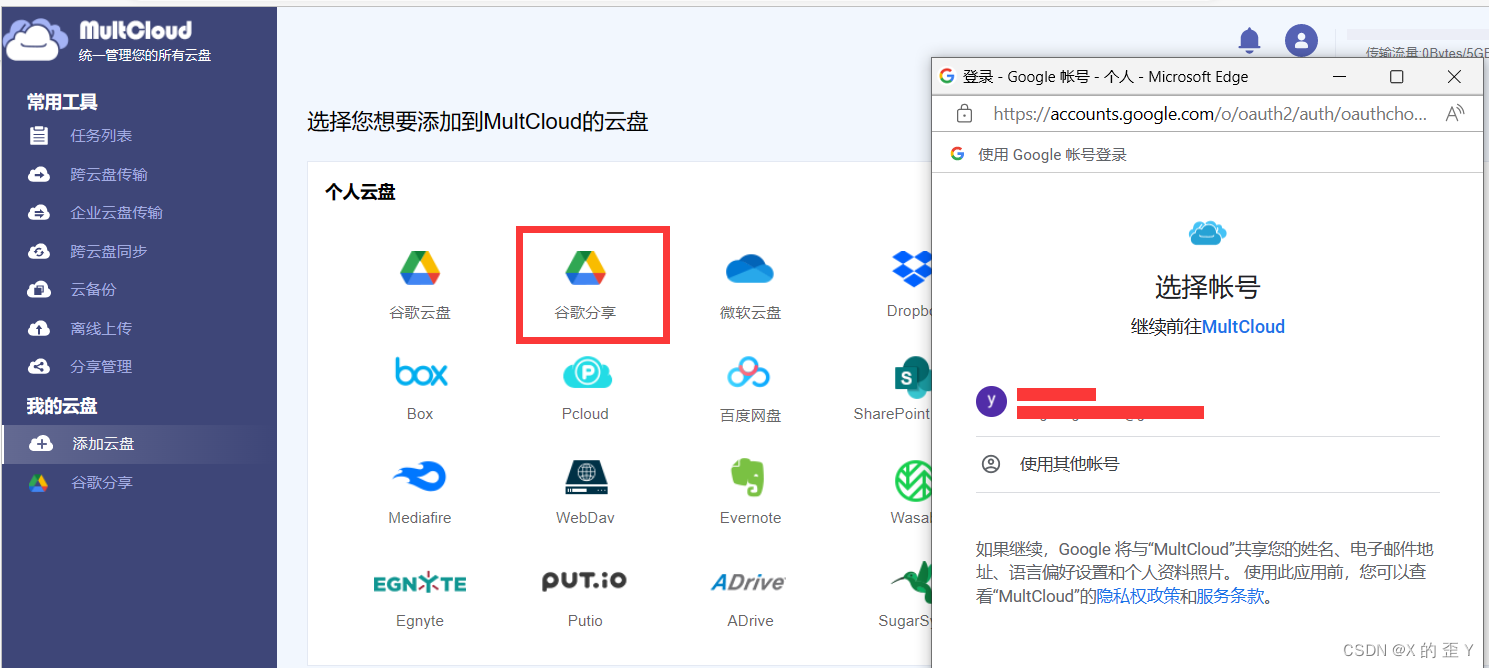Click the add cloud plus icon
1489x668 pixels.
pyautogui.click(x=41, y=444)
